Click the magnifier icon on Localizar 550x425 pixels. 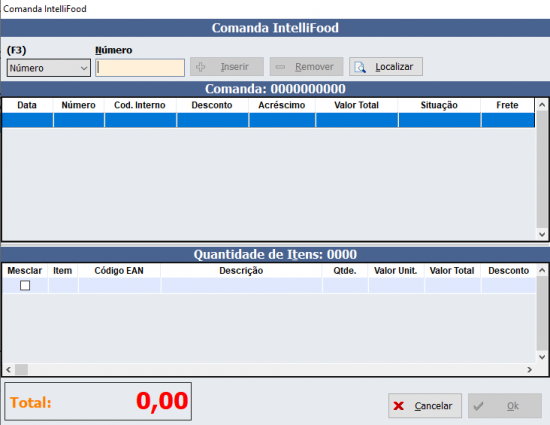coord(360,67)
